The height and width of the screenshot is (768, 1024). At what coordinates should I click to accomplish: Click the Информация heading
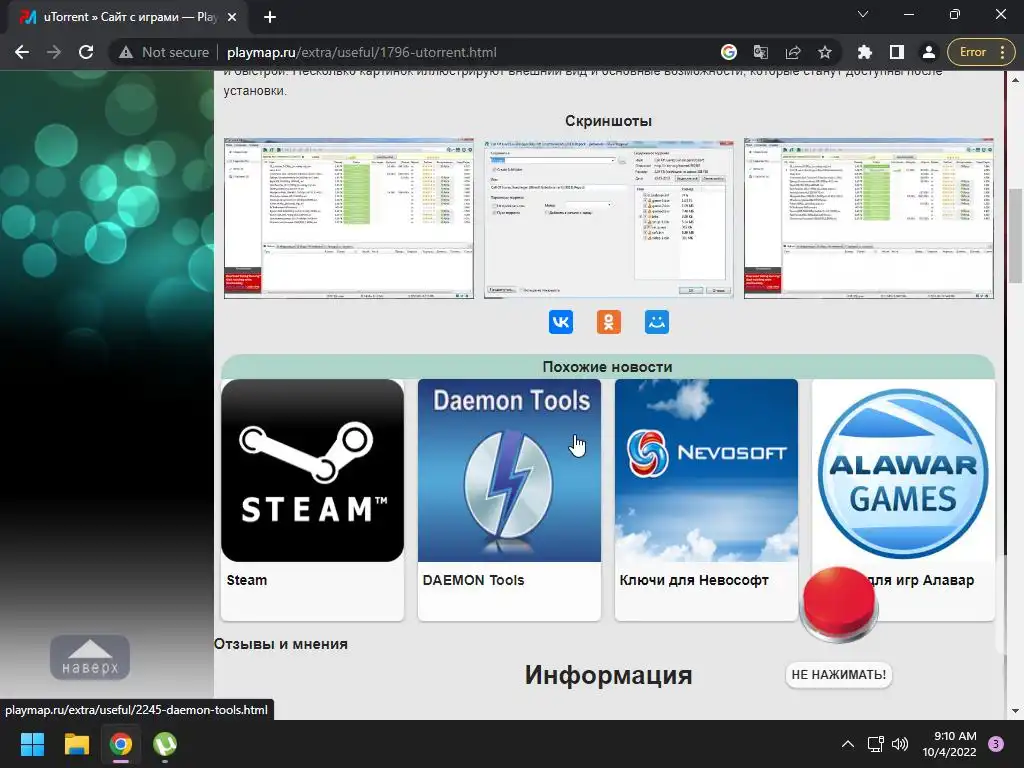pos(608,675)
